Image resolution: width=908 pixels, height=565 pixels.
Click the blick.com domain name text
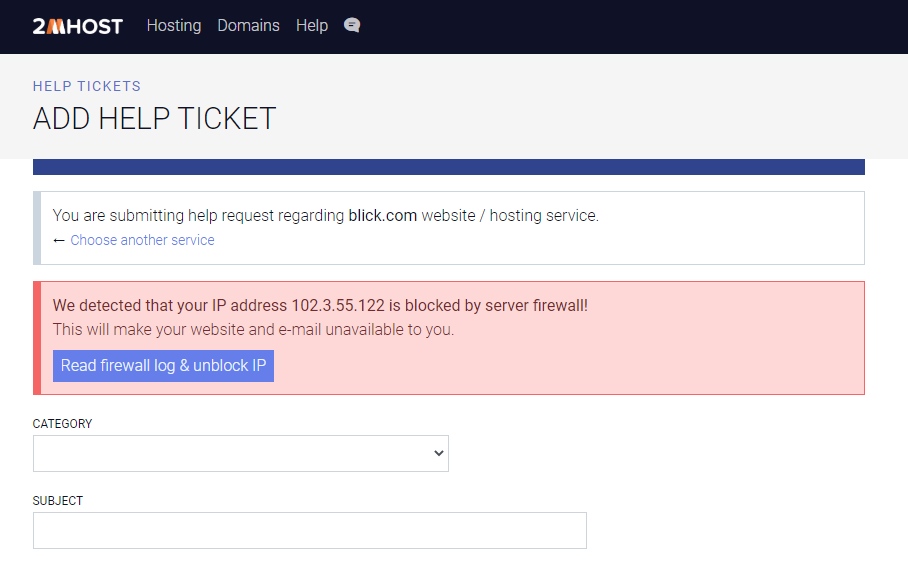click(383, 215)
